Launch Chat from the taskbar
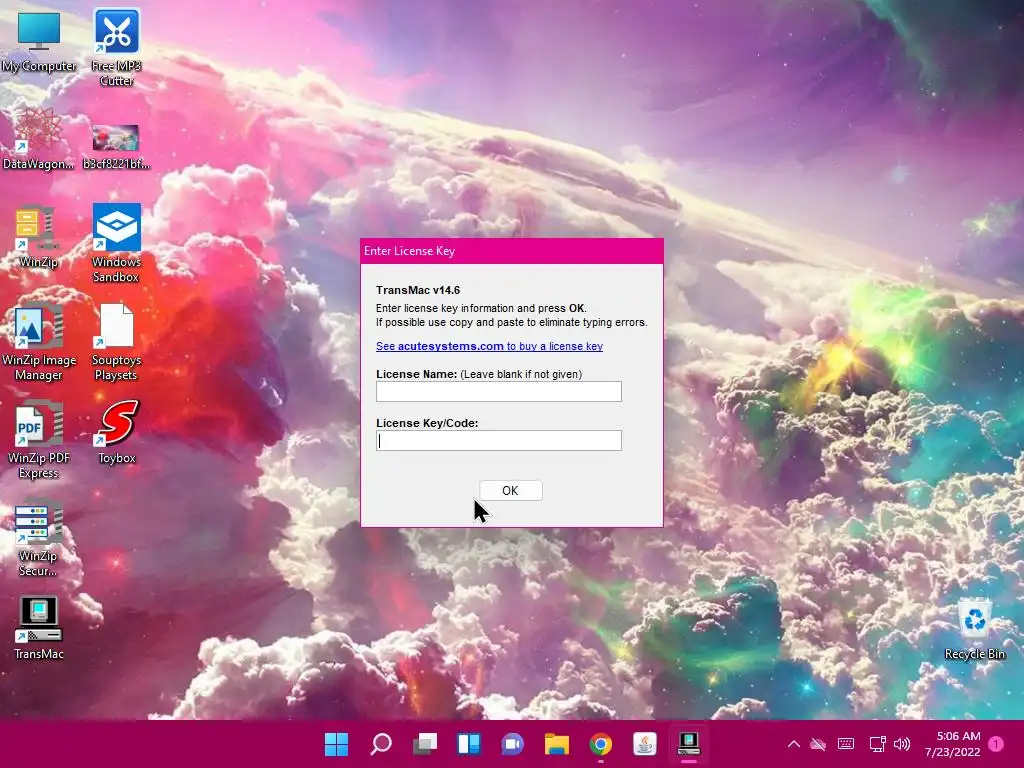1024x768 pixels. point(513,744)
